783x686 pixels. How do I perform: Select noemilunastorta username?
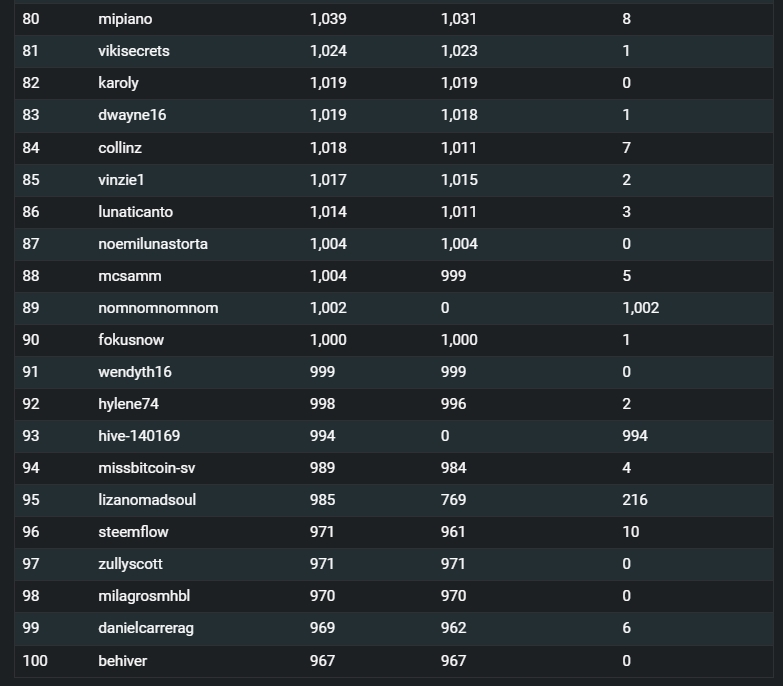[x=153, y=244]
